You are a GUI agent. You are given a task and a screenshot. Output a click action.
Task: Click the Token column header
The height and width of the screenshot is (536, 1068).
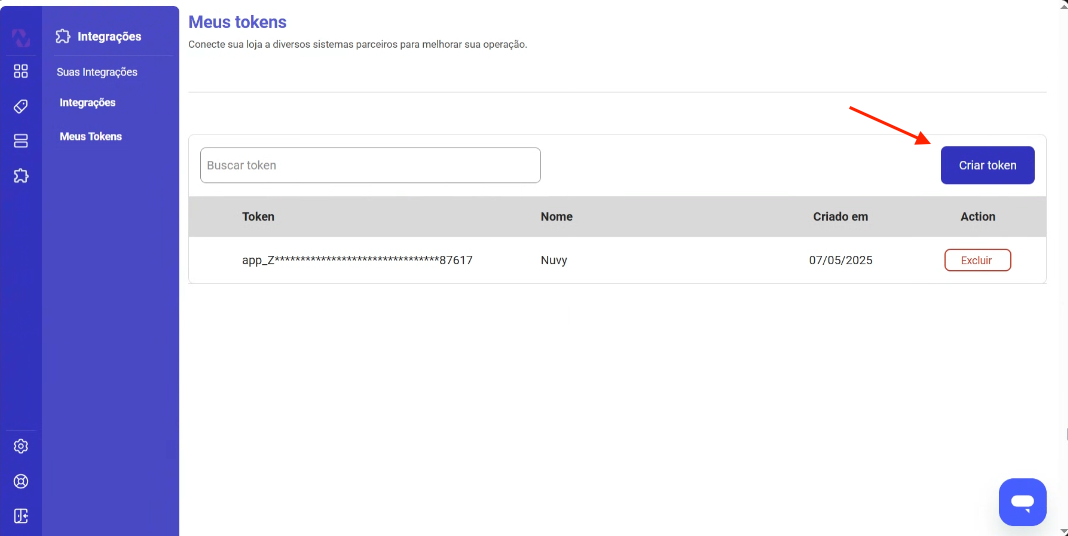[x=258, y=216]
